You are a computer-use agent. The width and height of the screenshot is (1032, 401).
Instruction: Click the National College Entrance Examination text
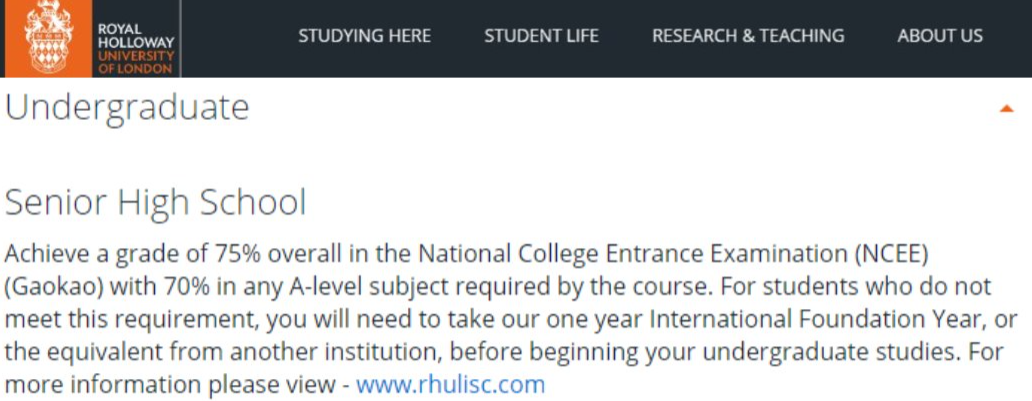(x=632, y=254)
